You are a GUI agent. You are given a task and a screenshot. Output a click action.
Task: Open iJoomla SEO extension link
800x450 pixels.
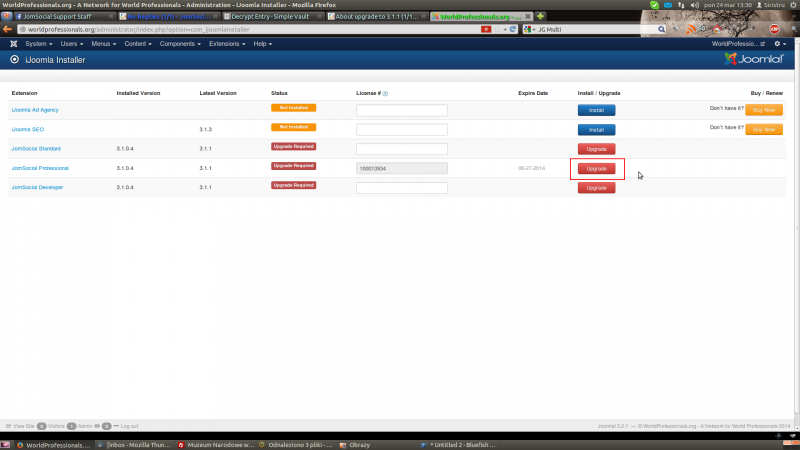[28, 129]
